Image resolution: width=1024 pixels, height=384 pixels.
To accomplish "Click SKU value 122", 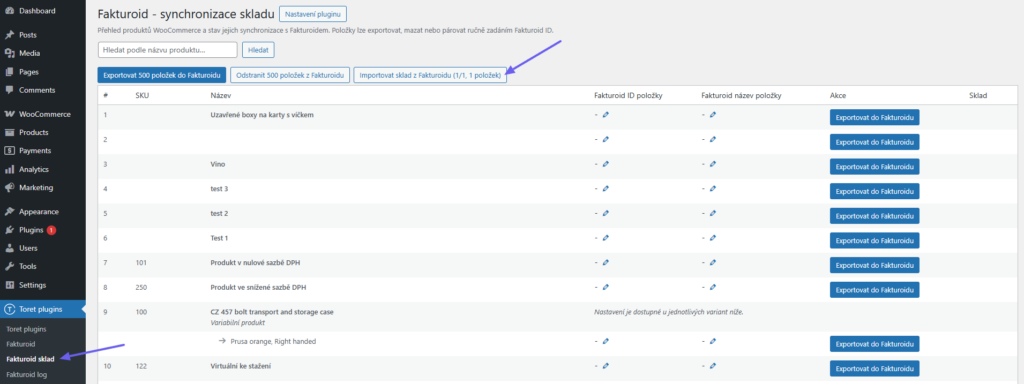I will point(141,366).
